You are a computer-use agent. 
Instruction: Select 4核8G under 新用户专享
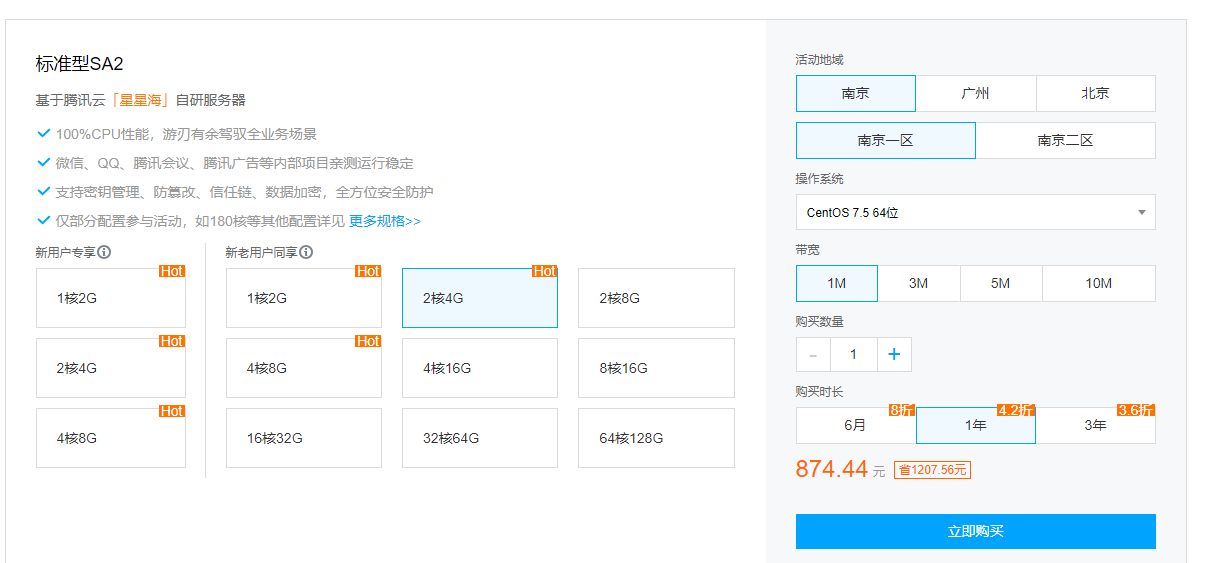coord(111,438)
